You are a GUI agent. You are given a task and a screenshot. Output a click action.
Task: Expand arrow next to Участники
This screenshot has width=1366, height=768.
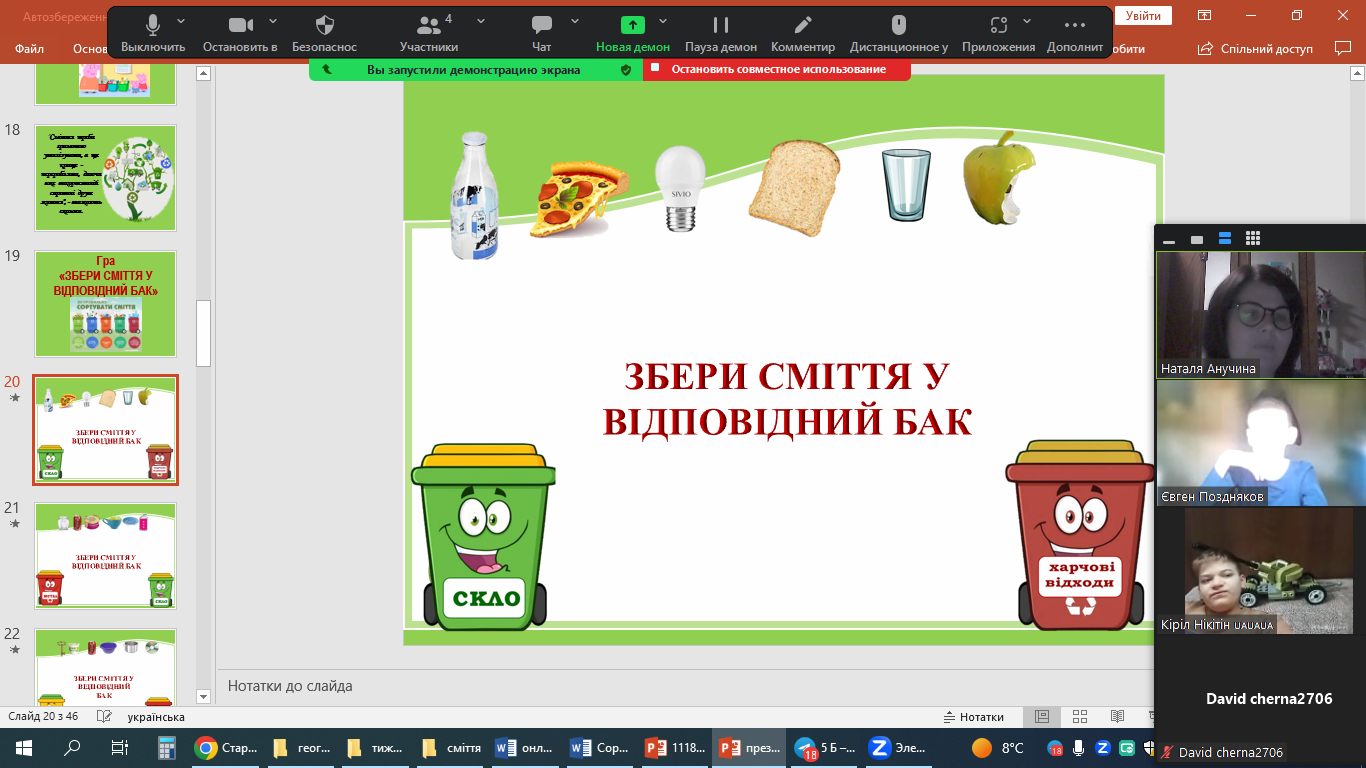click(481, 21)
